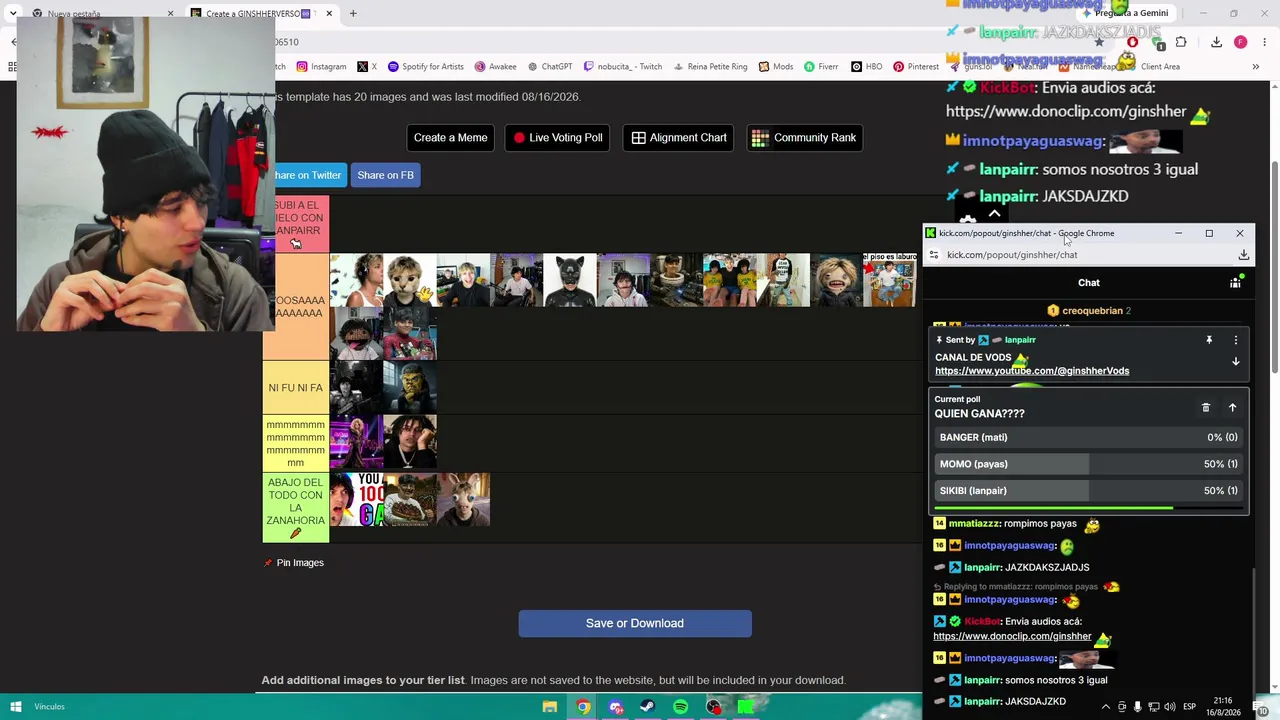Click the Start button on the taskbar
The height and width of the screenshot is (720, 1280).
[16, 707]
